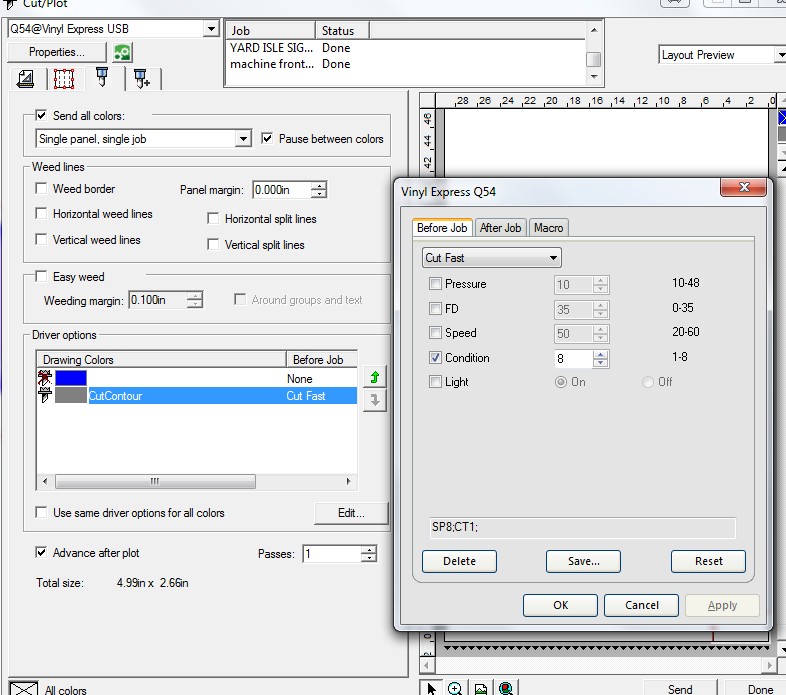
Task: Open the Single panel, single job dropdown
Action: tap(243, 138)
